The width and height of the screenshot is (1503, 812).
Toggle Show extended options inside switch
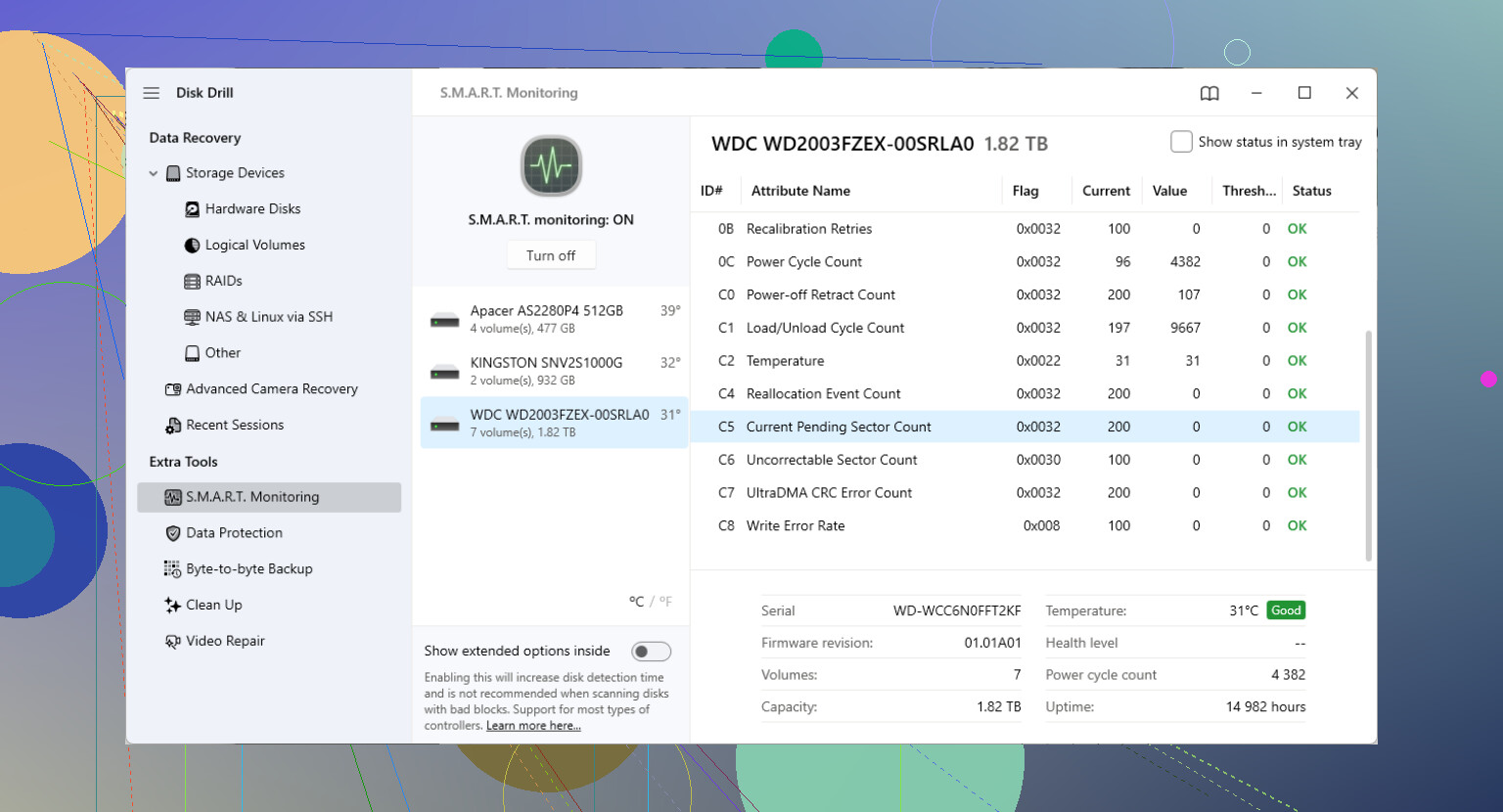651,652
